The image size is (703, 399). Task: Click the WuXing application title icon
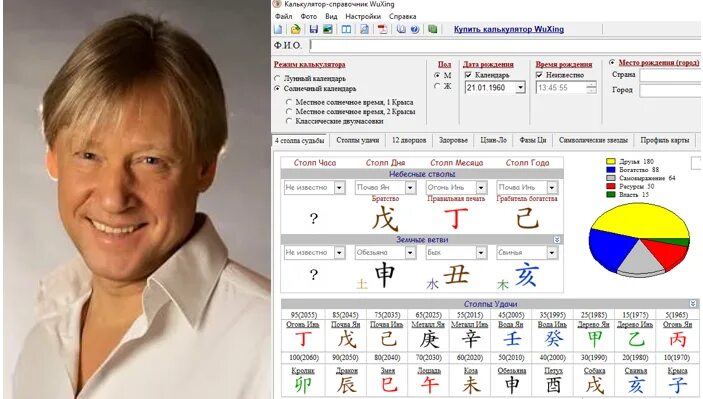tap(277, 4)
